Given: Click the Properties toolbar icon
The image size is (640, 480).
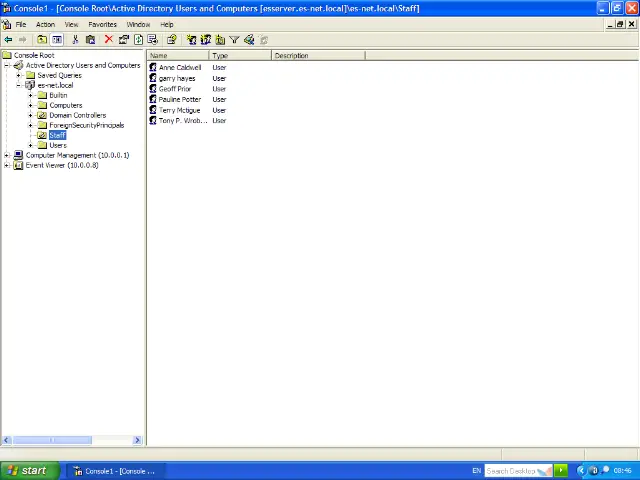Looking at the screenshot, I should (x=124, y=40).
